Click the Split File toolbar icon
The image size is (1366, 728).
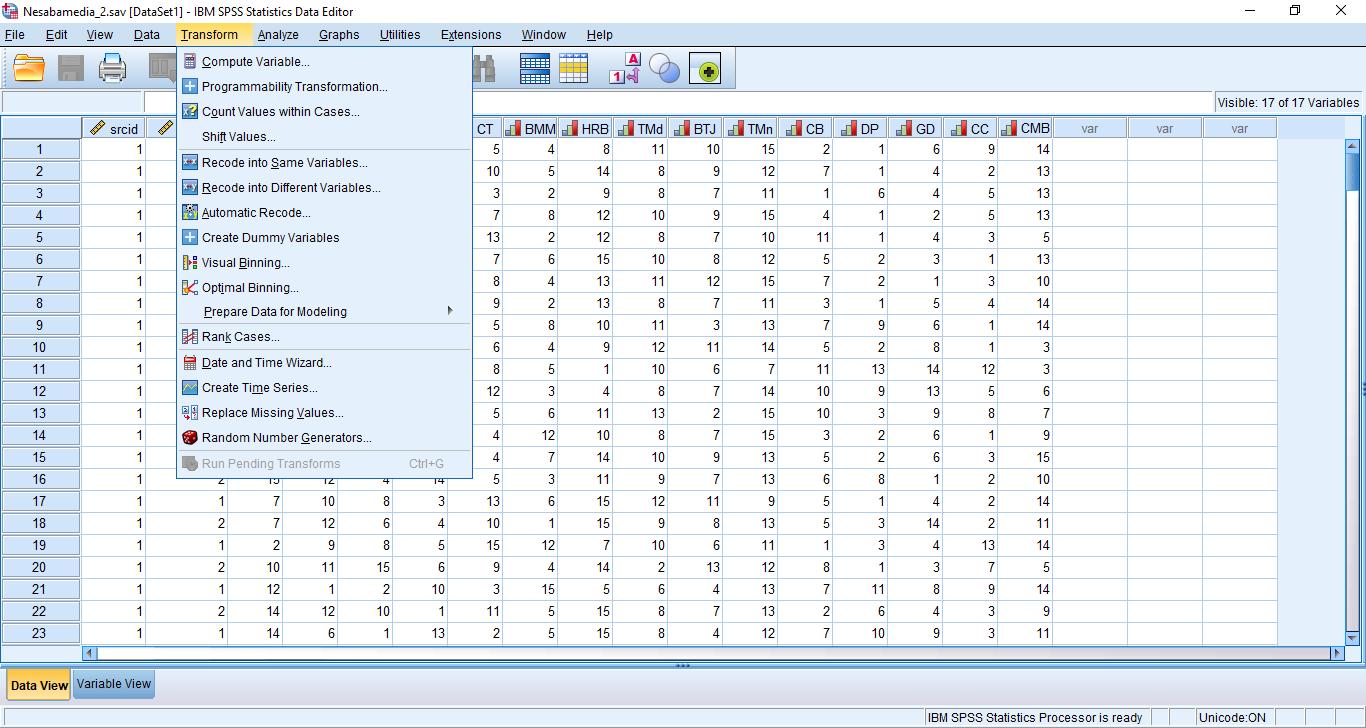click(535, 68)
